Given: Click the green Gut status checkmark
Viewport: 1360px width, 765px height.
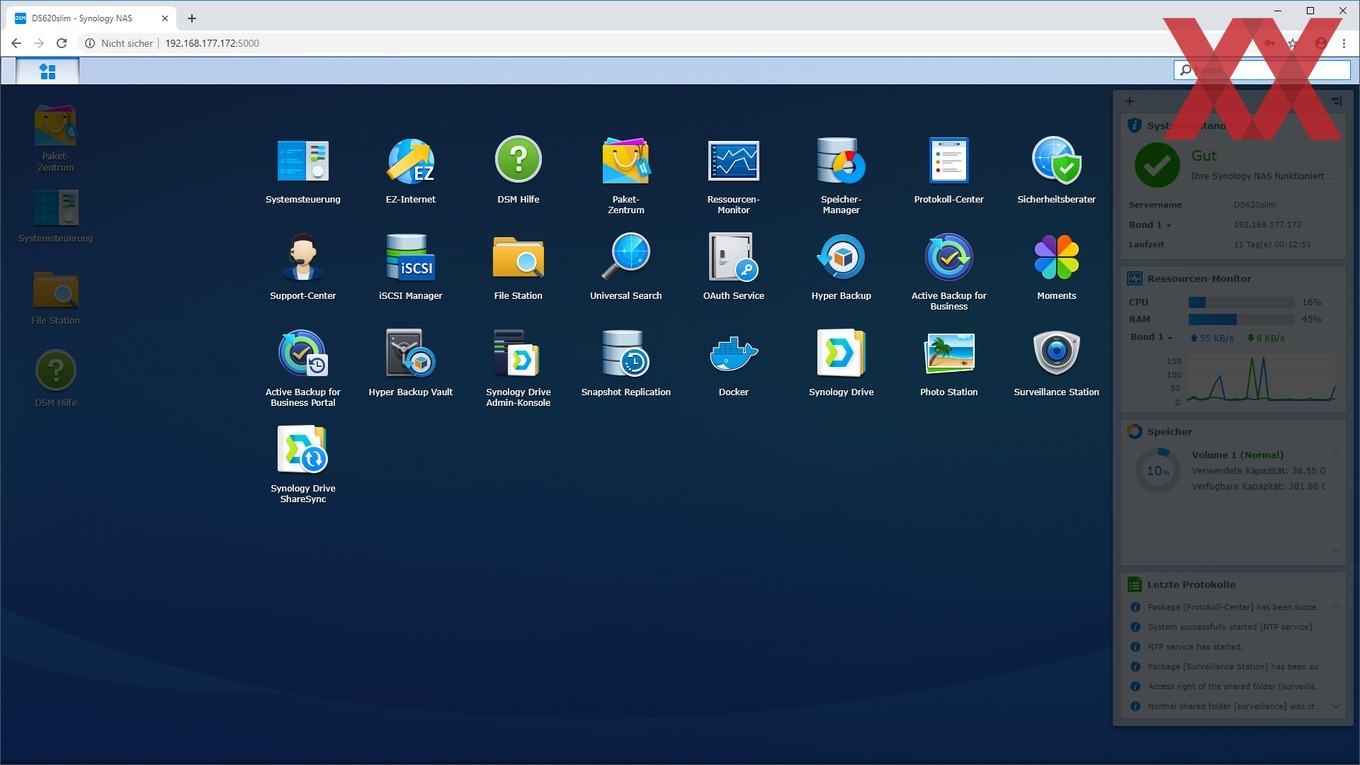Looking at the screenshot, I should (x=1157, y=164).
